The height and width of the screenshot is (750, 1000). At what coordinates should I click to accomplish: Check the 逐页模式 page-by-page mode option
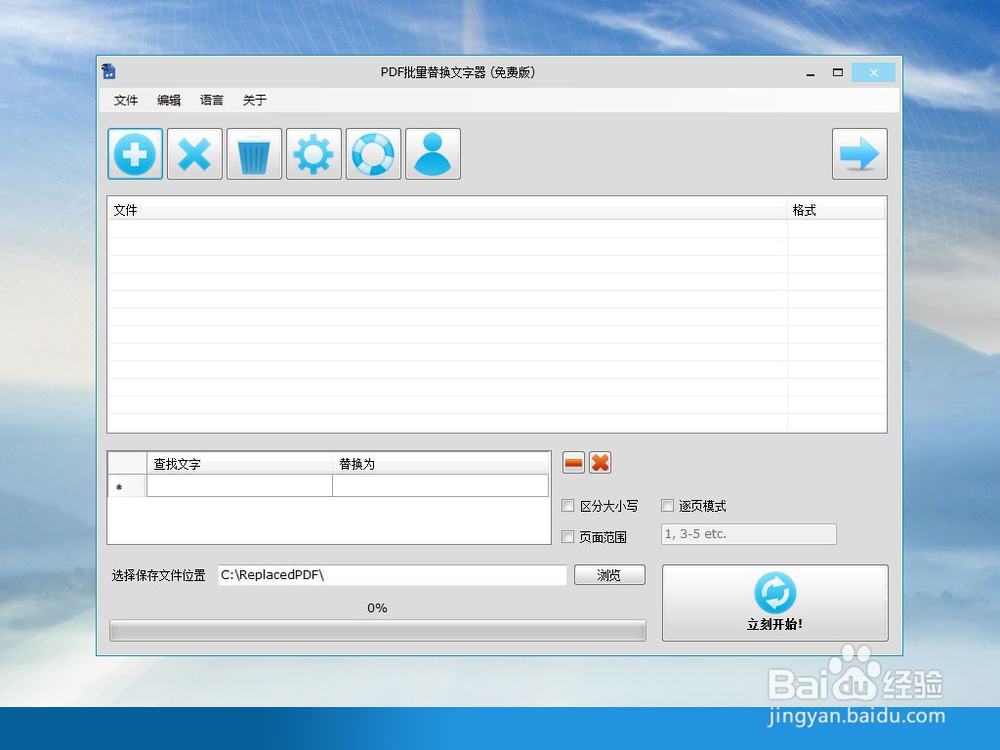tap(668, 505)
